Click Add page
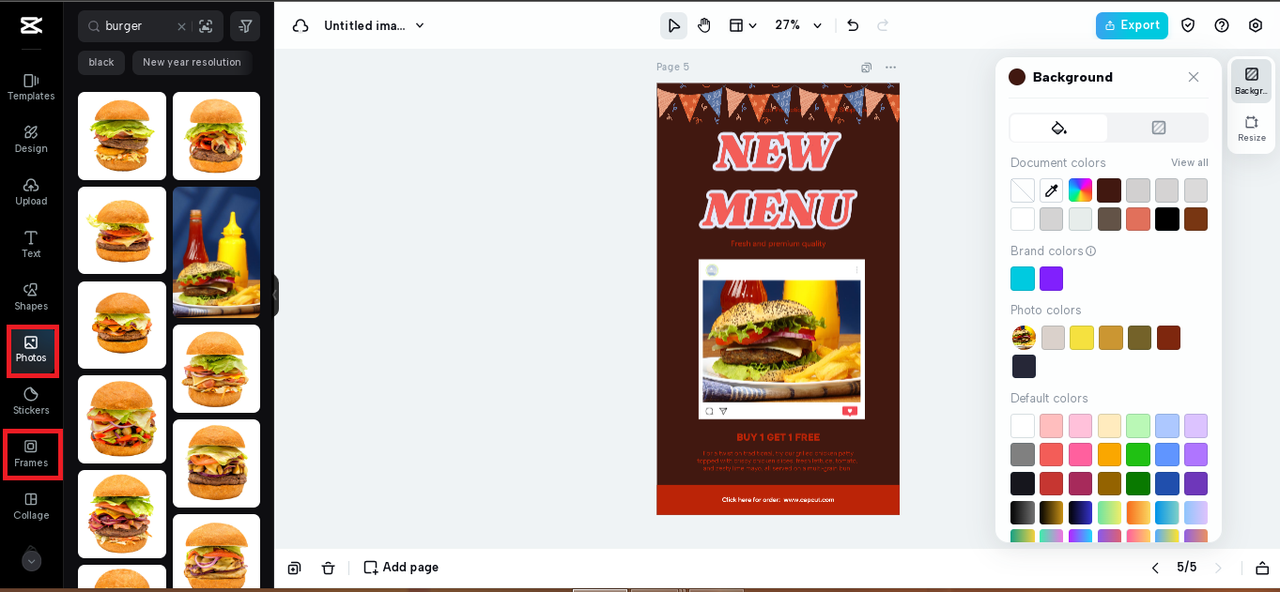 coord(401,567)
